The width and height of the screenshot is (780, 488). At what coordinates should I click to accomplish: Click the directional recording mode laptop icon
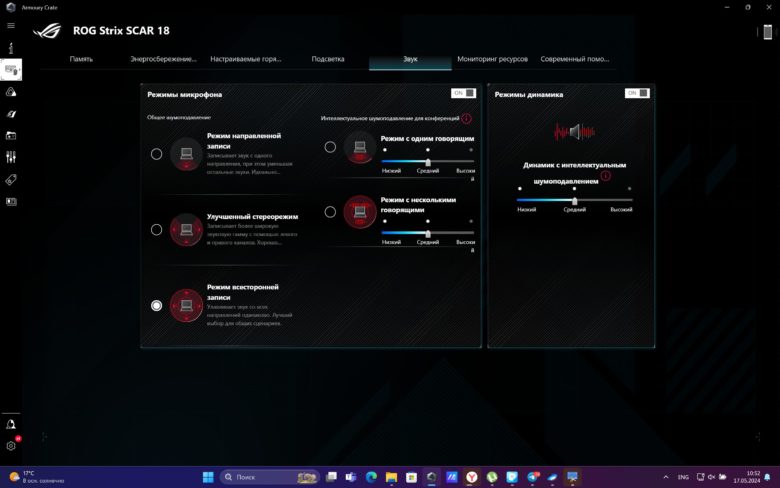pos(186,154)
